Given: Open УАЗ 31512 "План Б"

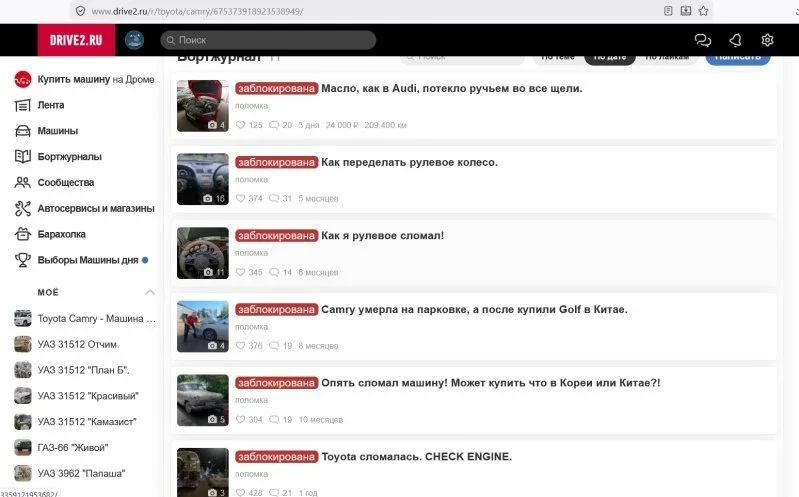Looking at the screenshot, I should pyautogui.click(x=84, y=370).
